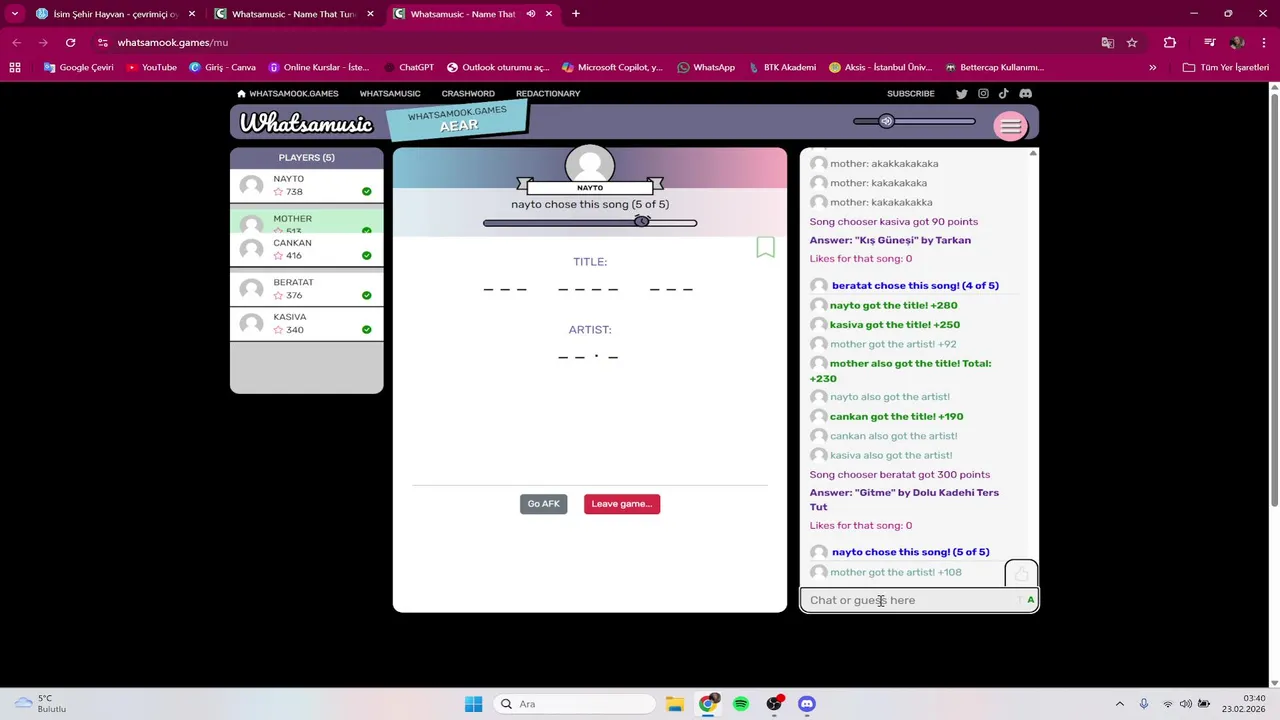Screen dimensions: 1280x720
Task: Click the address bar URL whatsamook.games
Action: click(x=172, y=43)
